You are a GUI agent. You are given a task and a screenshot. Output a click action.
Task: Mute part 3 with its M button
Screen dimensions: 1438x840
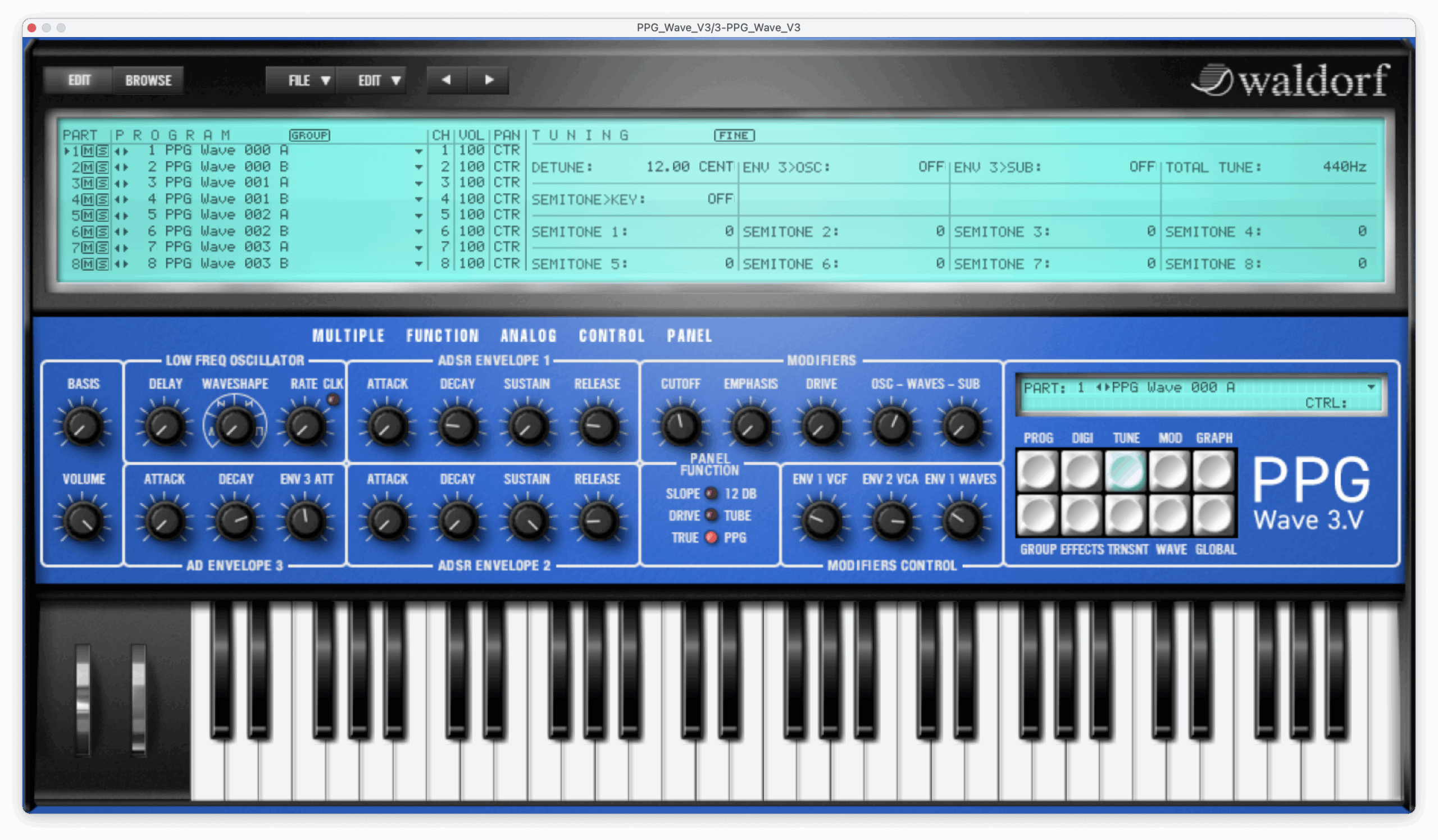88,184
